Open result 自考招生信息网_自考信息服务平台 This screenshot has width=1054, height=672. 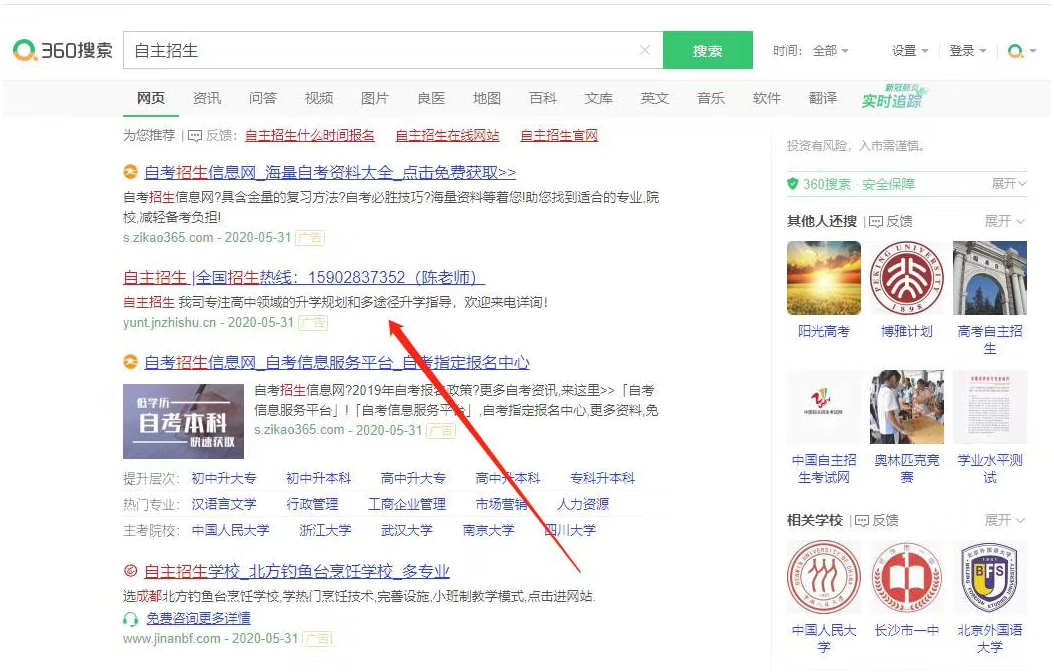coord(337,363)
